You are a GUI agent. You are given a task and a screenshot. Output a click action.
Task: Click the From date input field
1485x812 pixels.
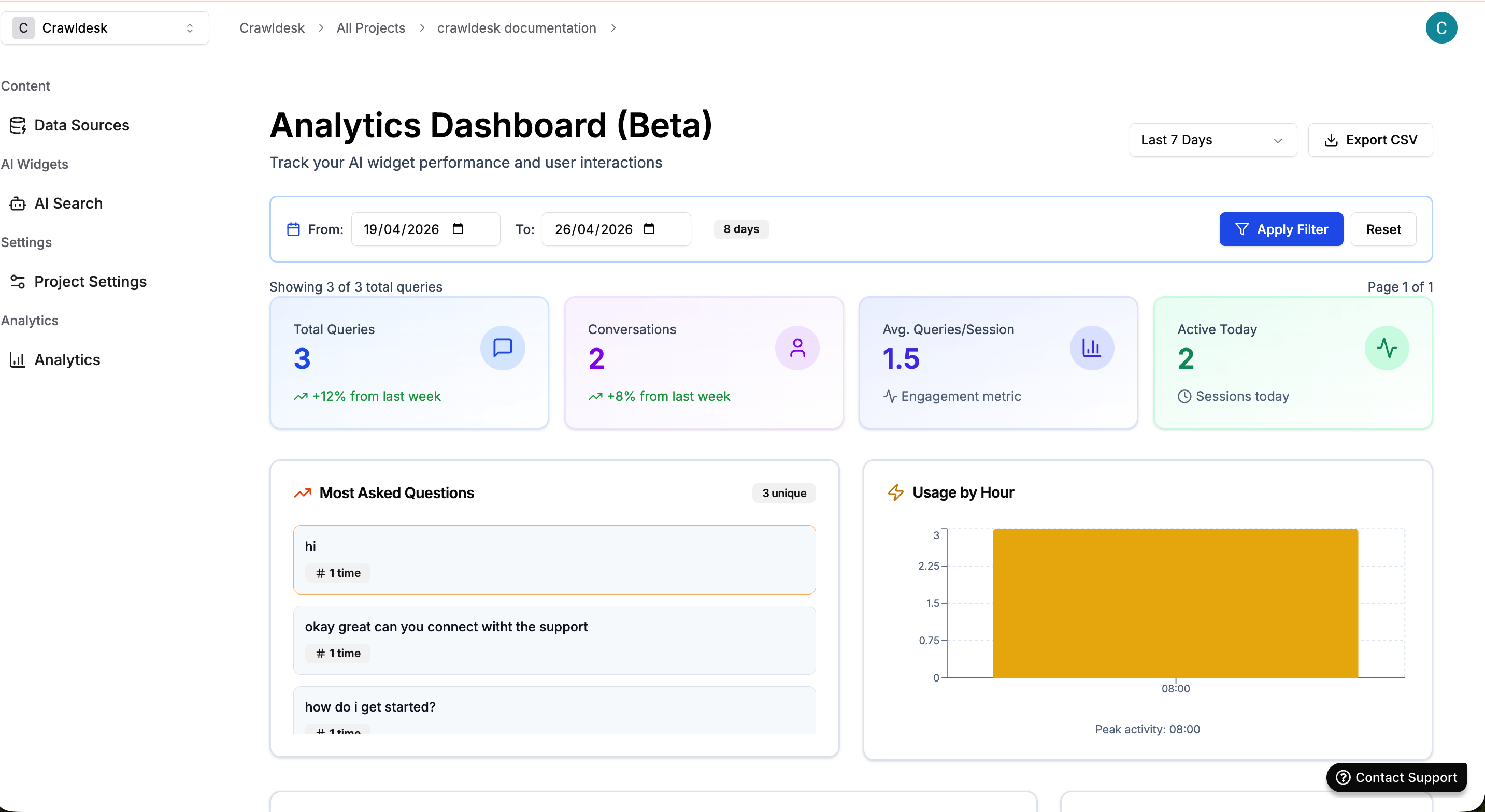[401, 229]
